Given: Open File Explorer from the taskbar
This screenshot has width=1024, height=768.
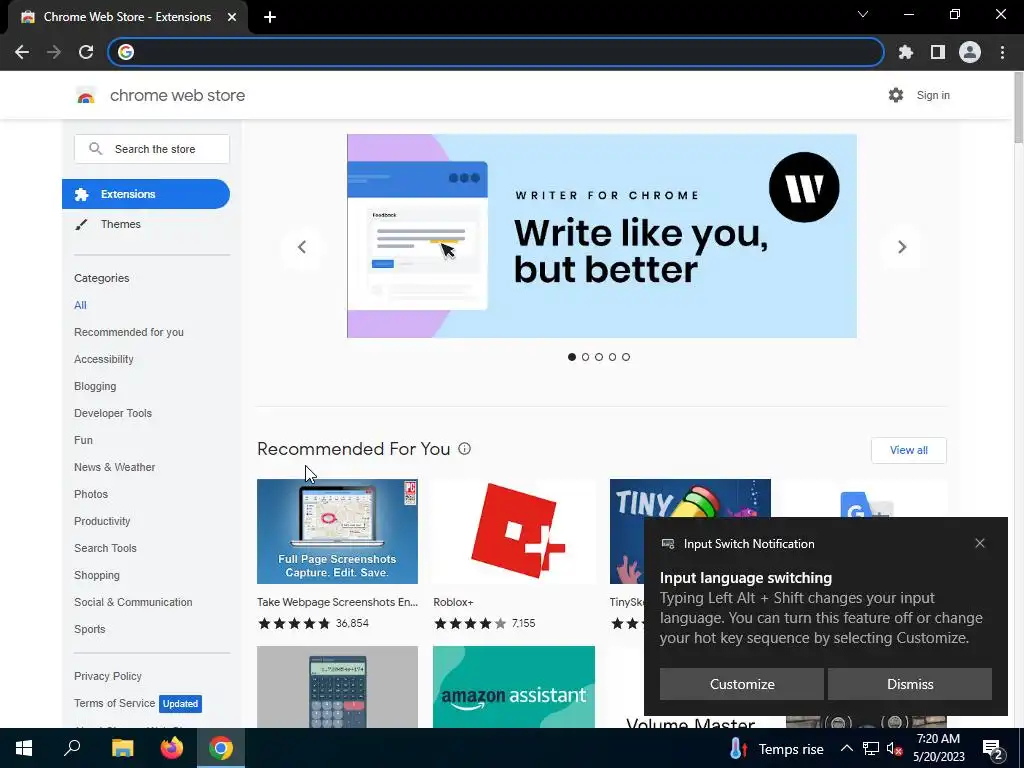Looking at the screenshot, I should pos(122,748).
